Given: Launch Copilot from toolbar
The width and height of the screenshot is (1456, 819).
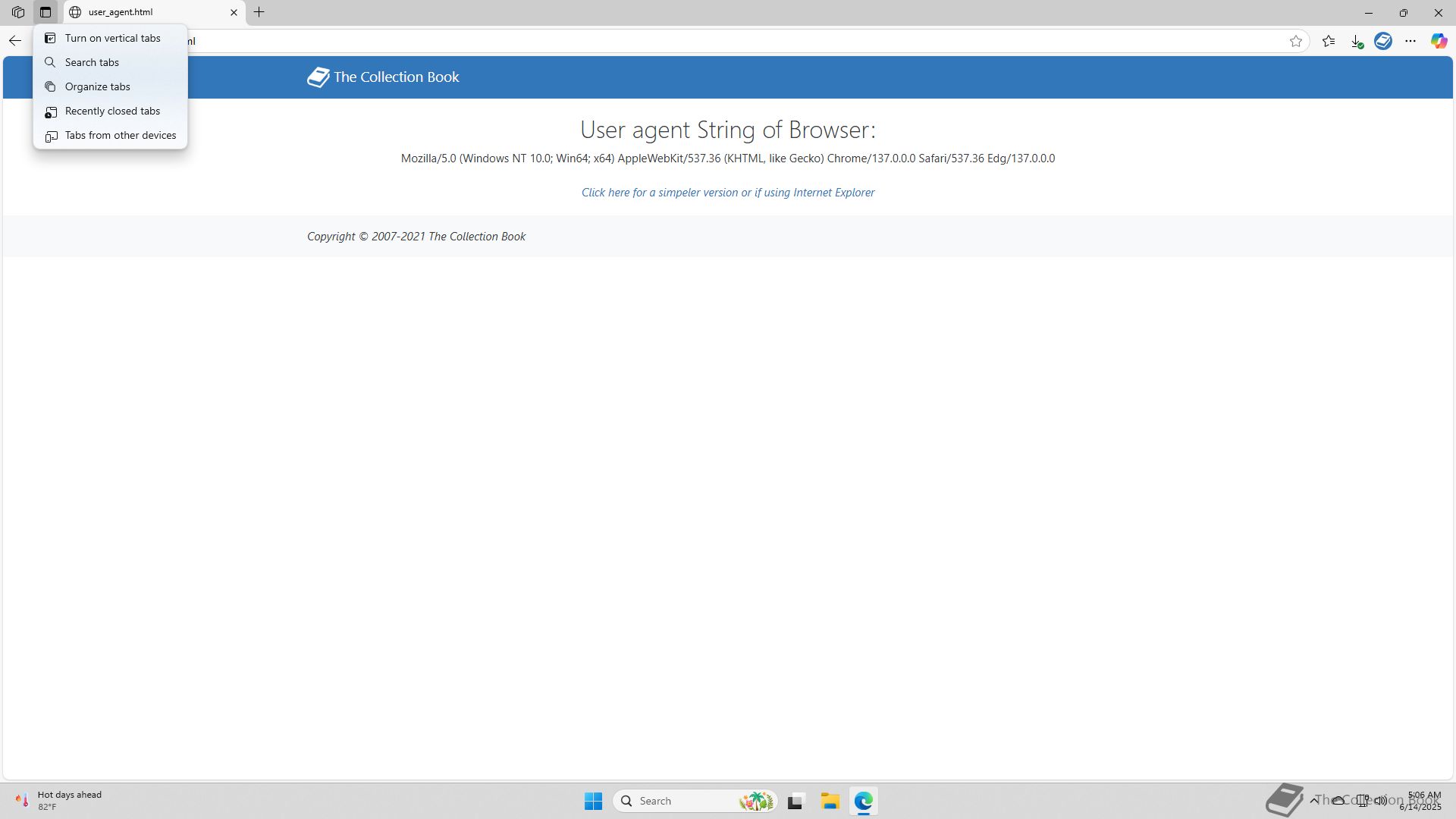Looking at the screenshot, I should pyautogui.click(x=1439, y=41).
